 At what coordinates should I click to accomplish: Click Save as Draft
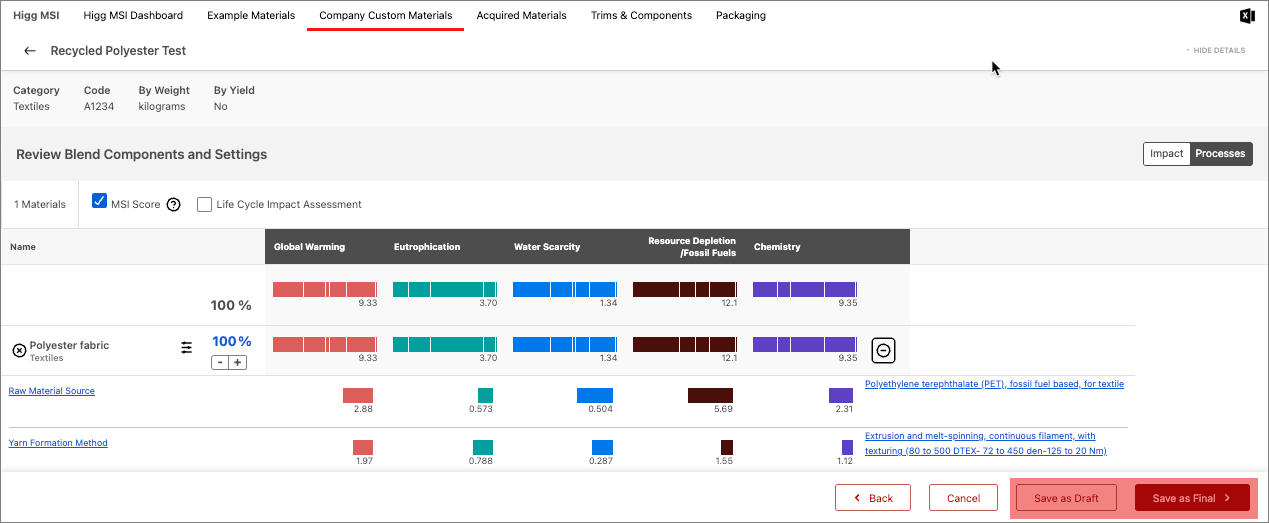[x=1066, y=498]
